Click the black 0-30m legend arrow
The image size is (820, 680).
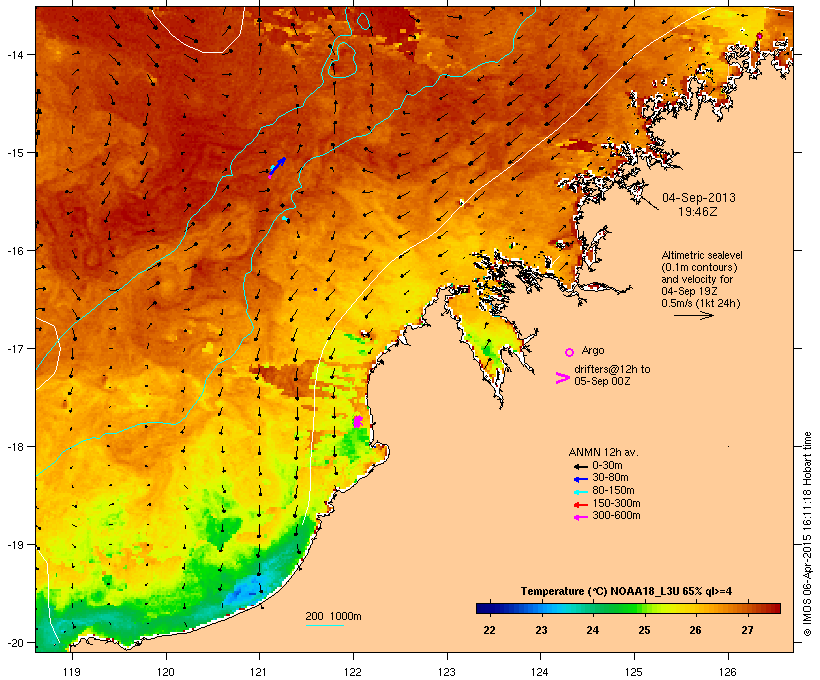point(581,467)
